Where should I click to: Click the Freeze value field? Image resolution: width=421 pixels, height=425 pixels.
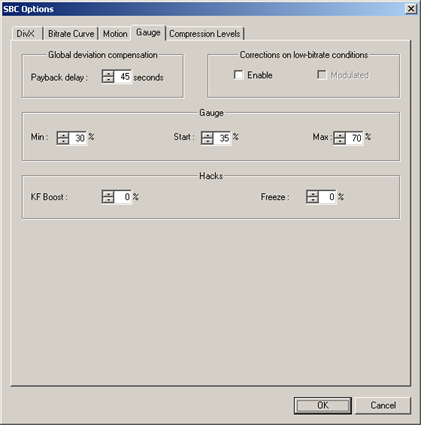tap(327, 197)
